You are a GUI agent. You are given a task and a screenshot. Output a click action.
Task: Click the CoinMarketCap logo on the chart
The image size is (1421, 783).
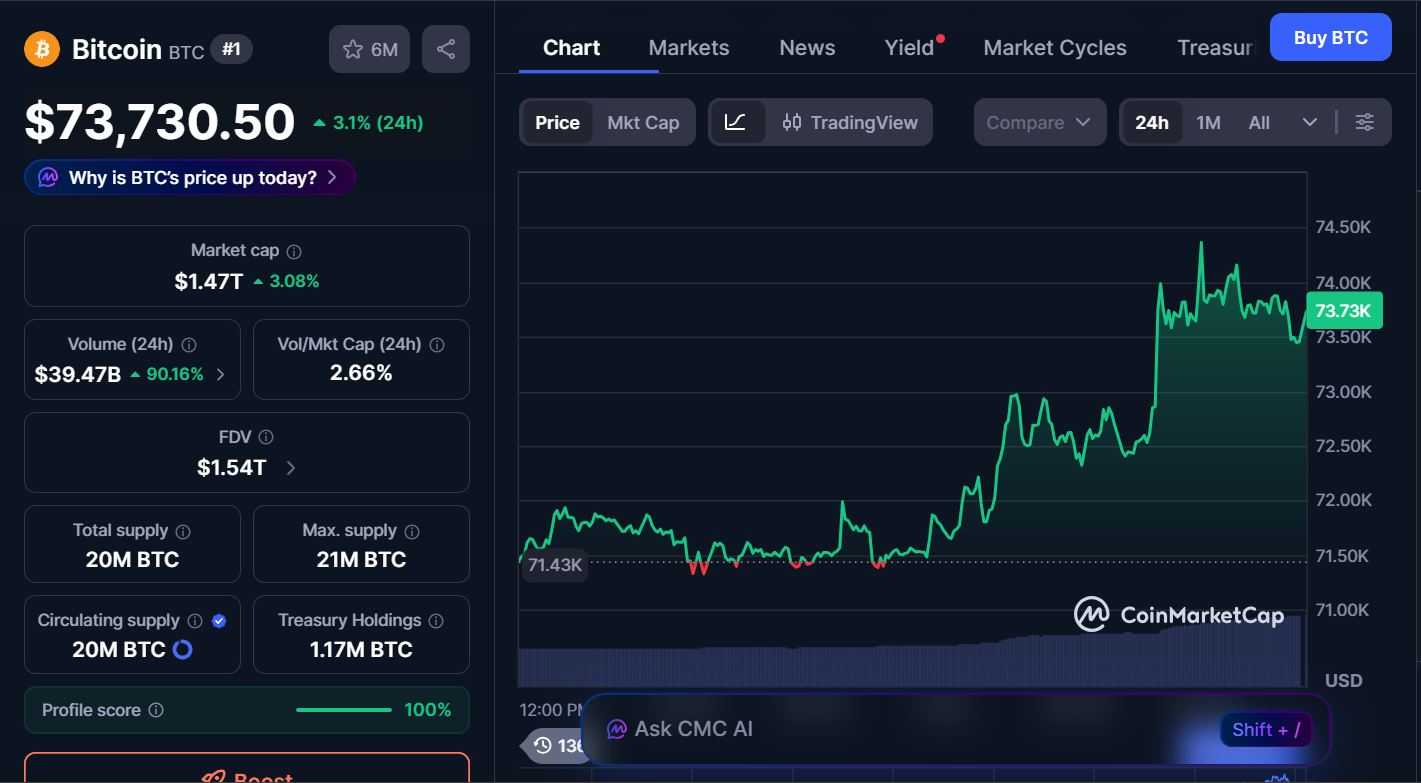point(1092,615)
